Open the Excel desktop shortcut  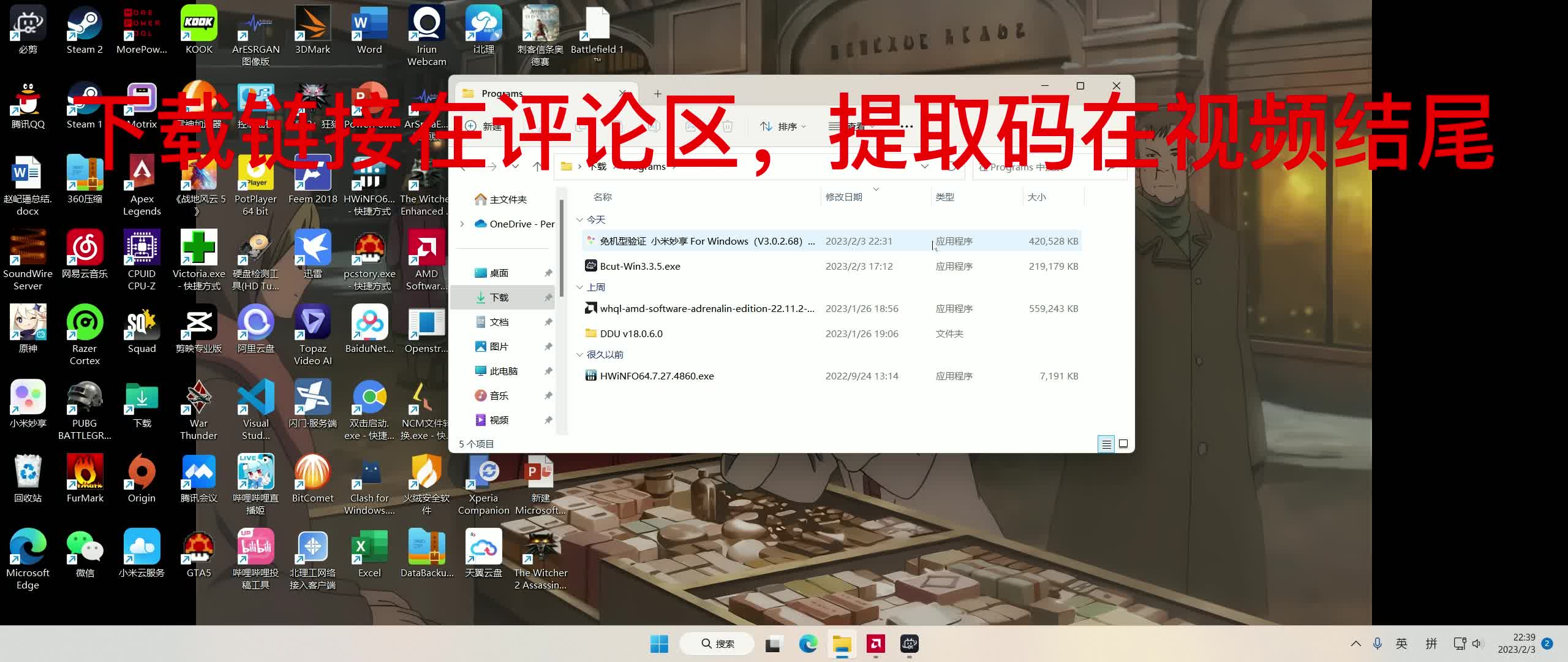[369, 553]
